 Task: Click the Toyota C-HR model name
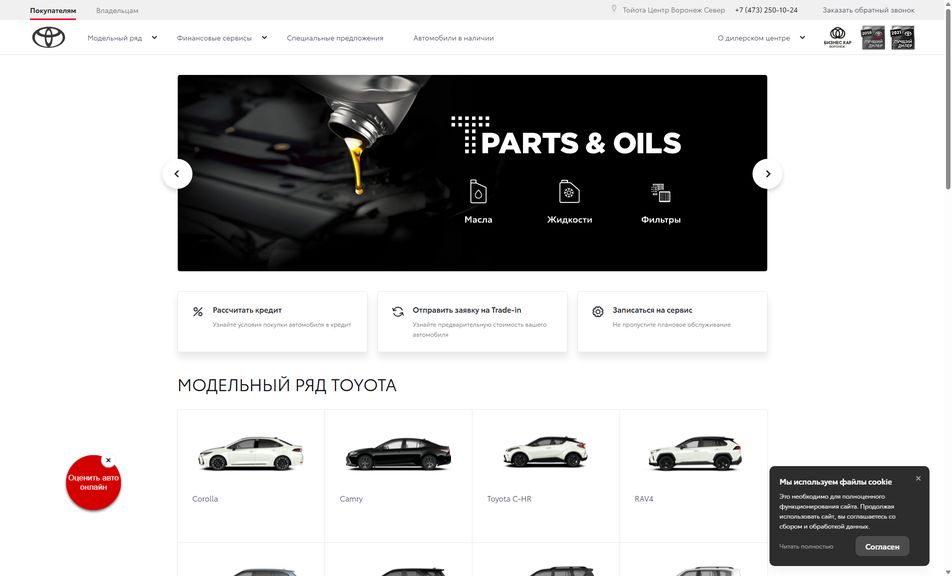click(509, 499)
